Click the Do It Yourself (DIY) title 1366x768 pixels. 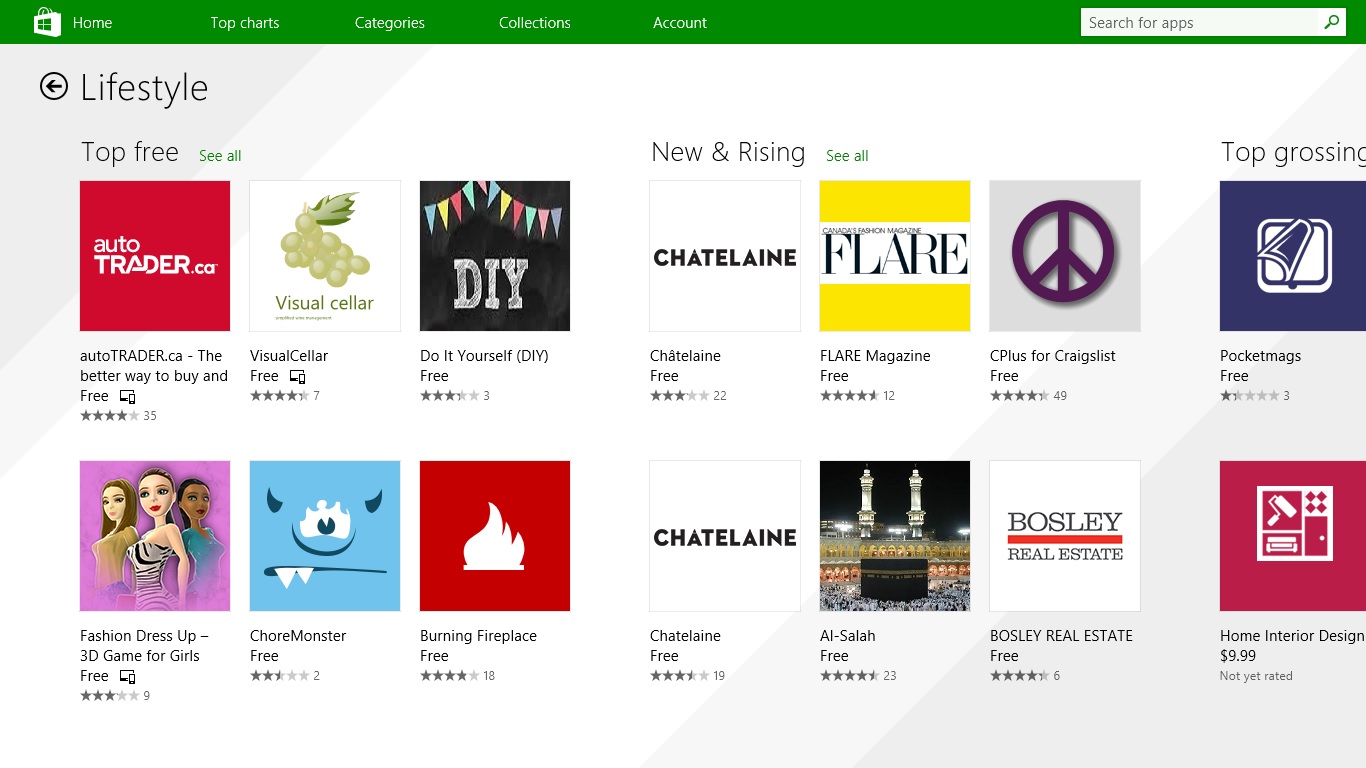tap(484, 356)
